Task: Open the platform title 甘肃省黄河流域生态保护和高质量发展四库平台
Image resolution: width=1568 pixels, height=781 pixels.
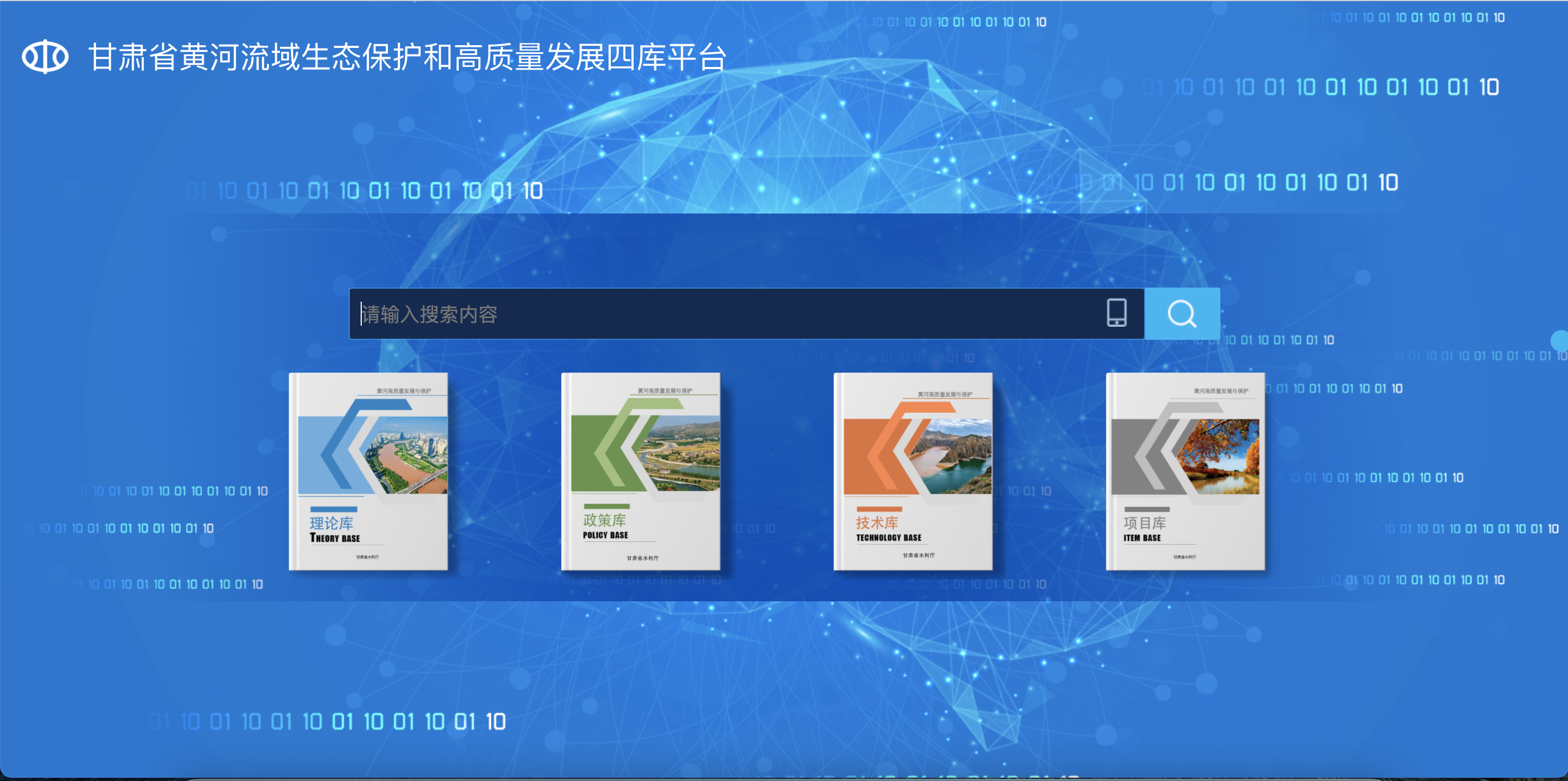Action: 407,57
